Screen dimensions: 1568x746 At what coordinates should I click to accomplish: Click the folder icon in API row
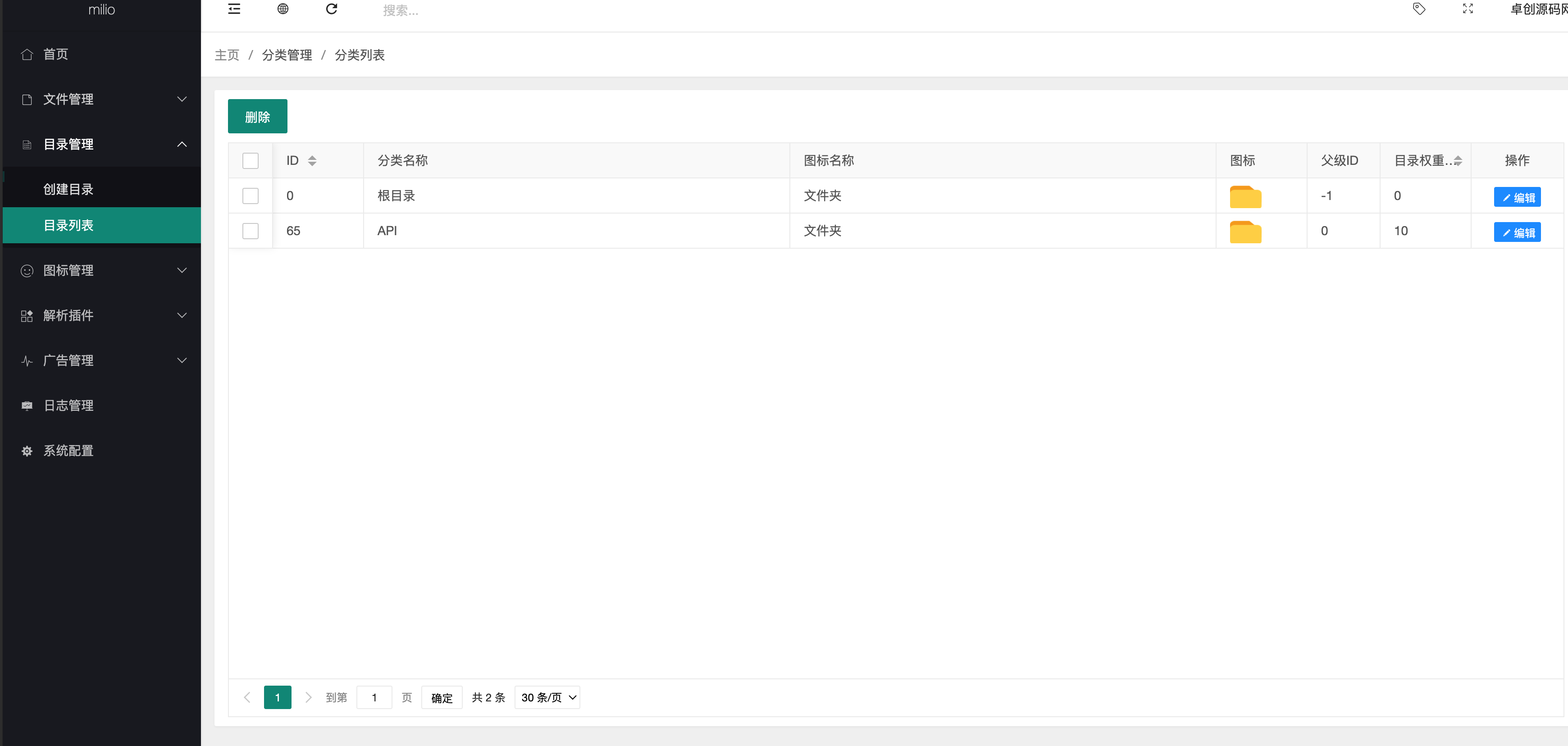(1245, 232)
